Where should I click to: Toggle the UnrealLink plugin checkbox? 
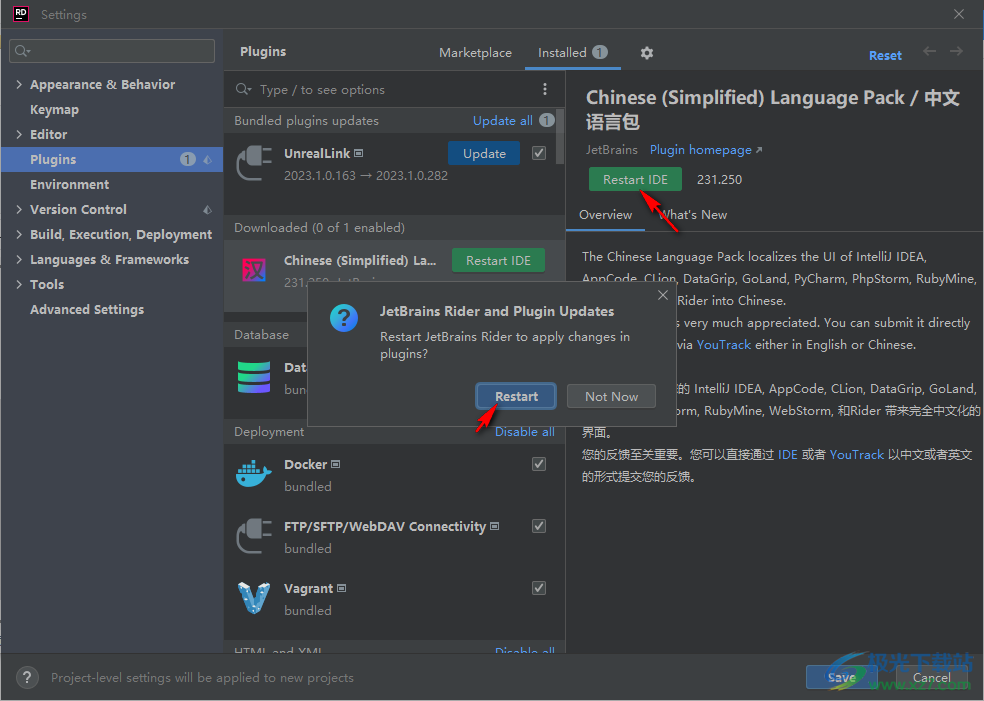pyautogui.click(x=538, y=153)
